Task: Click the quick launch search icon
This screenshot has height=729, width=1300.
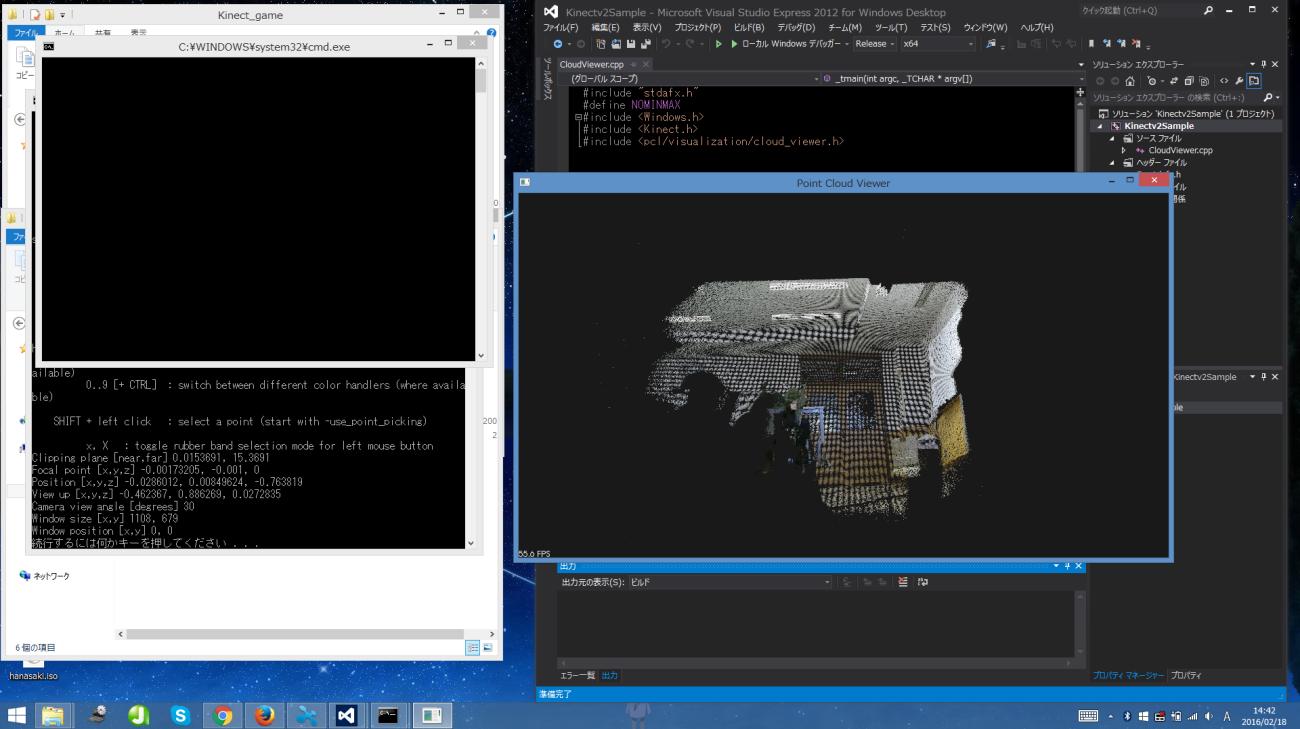Action: pyautogui.click(x=1209, y=11)
